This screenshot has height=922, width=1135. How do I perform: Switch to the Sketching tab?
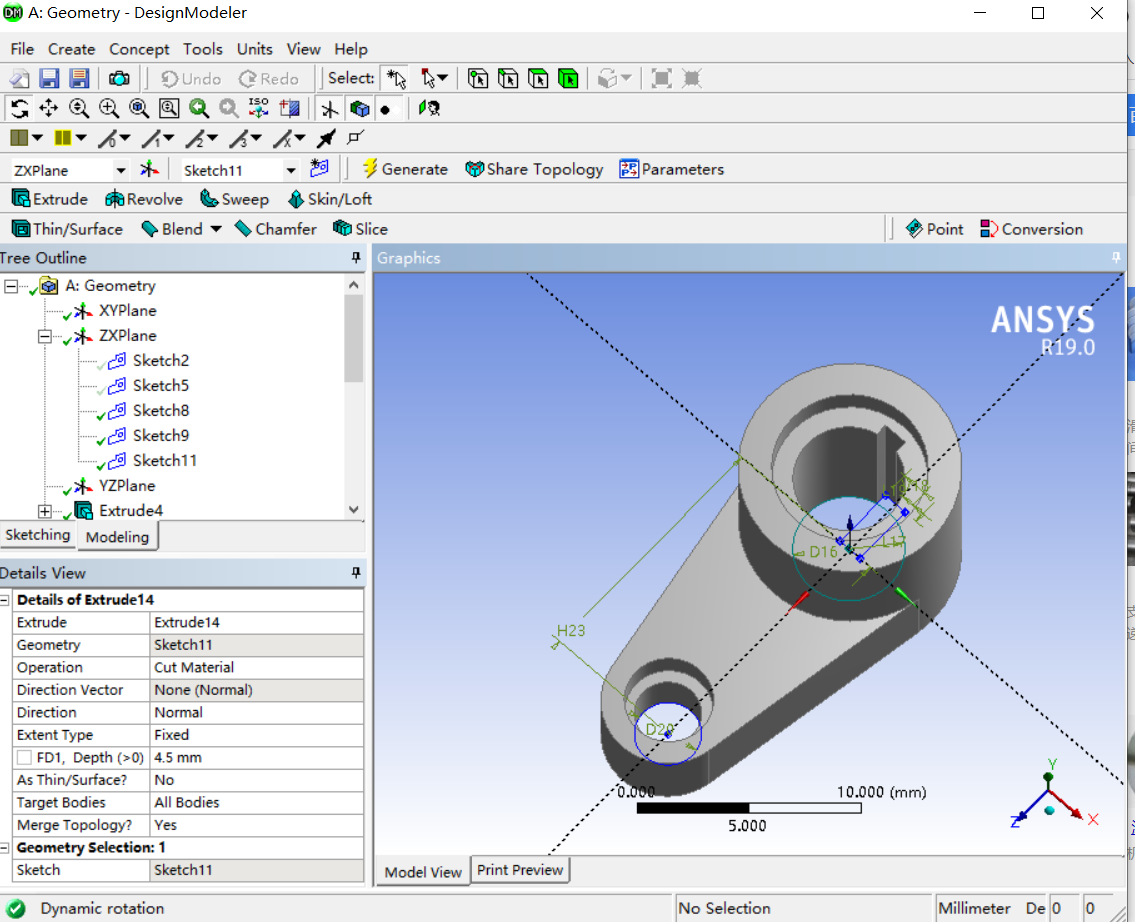coord(38,535)
